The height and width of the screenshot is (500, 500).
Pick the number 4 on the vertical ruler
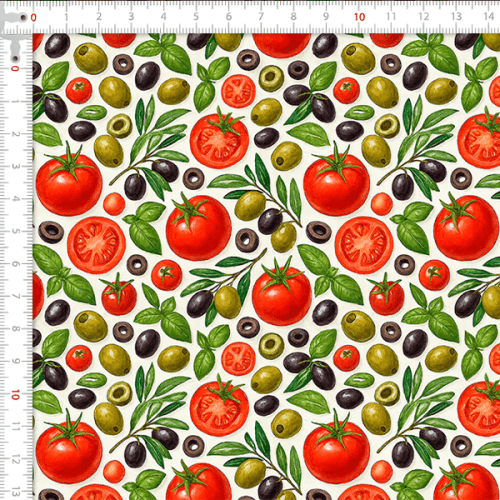(x=15, y=199)
